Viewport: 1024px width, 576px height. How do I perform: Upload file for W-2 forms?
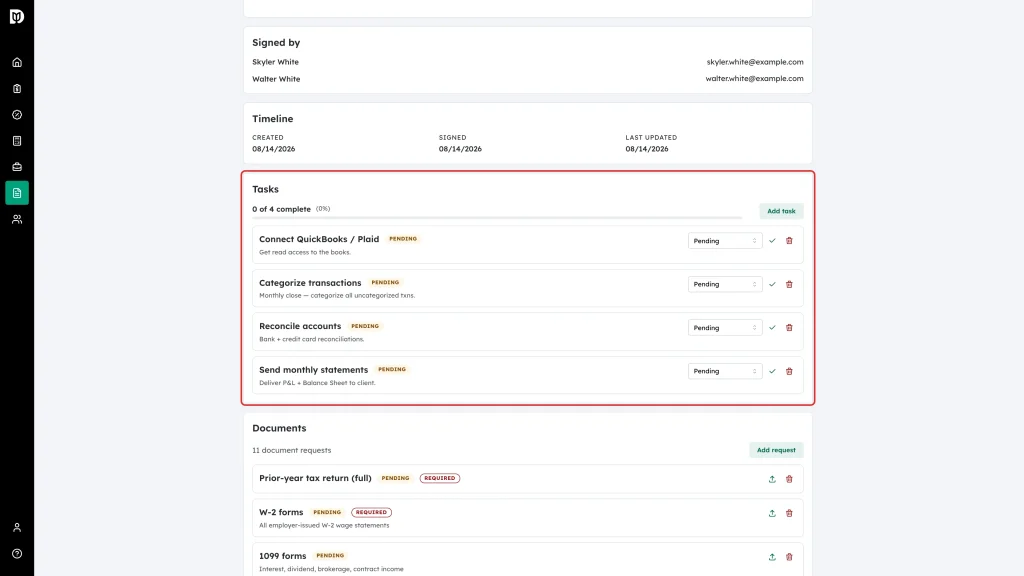772,513
